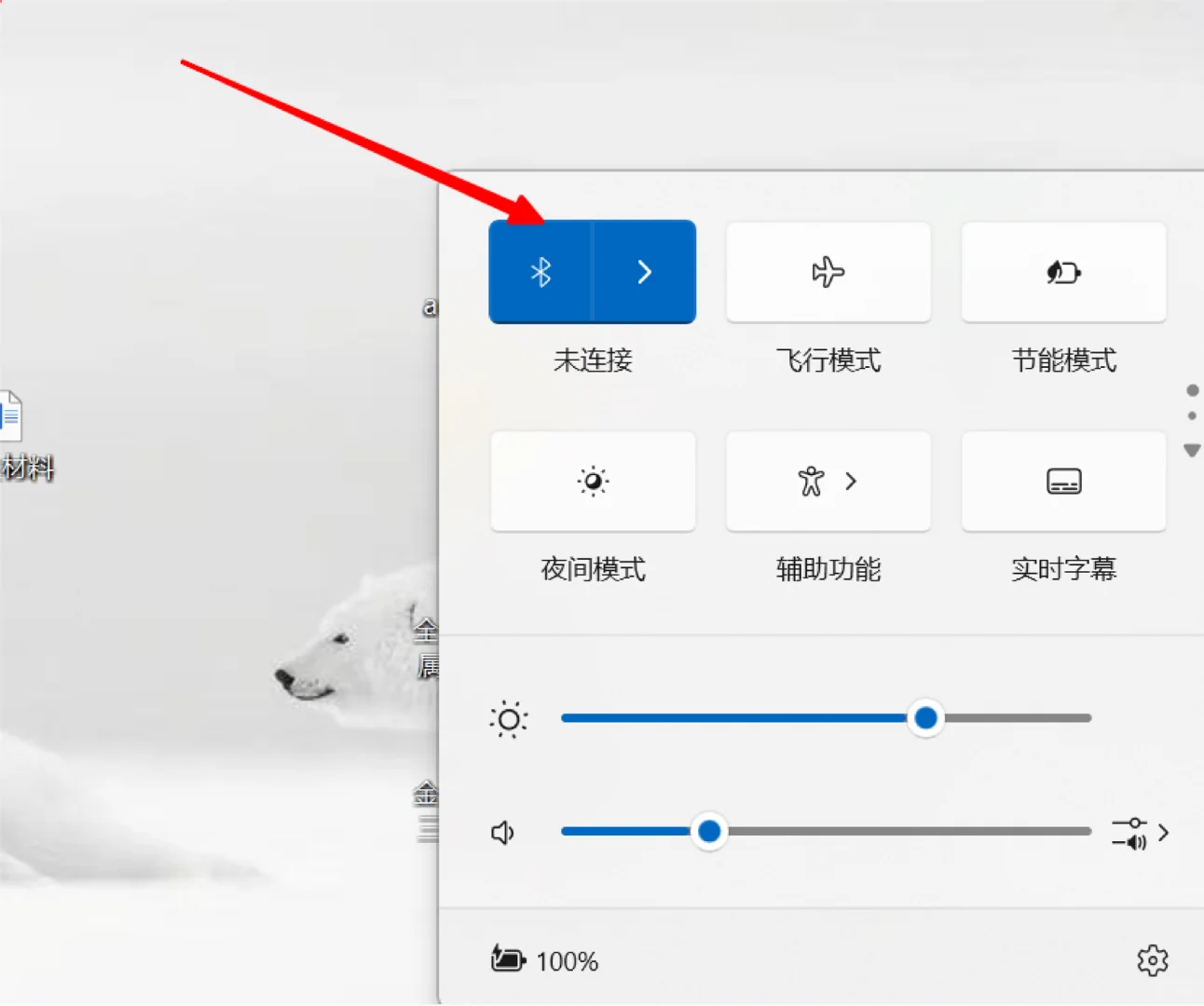Toggle Bluetooth on or off
1204x1006 pixels.
click(x=539, y=272)
